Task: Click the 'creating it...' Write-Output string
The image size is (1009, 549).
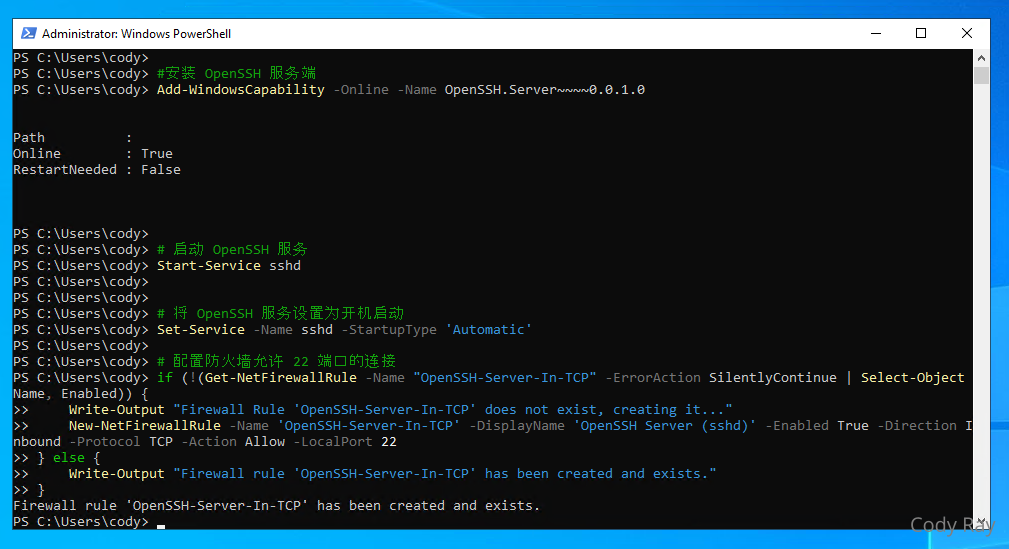Action: click(452, 409)
